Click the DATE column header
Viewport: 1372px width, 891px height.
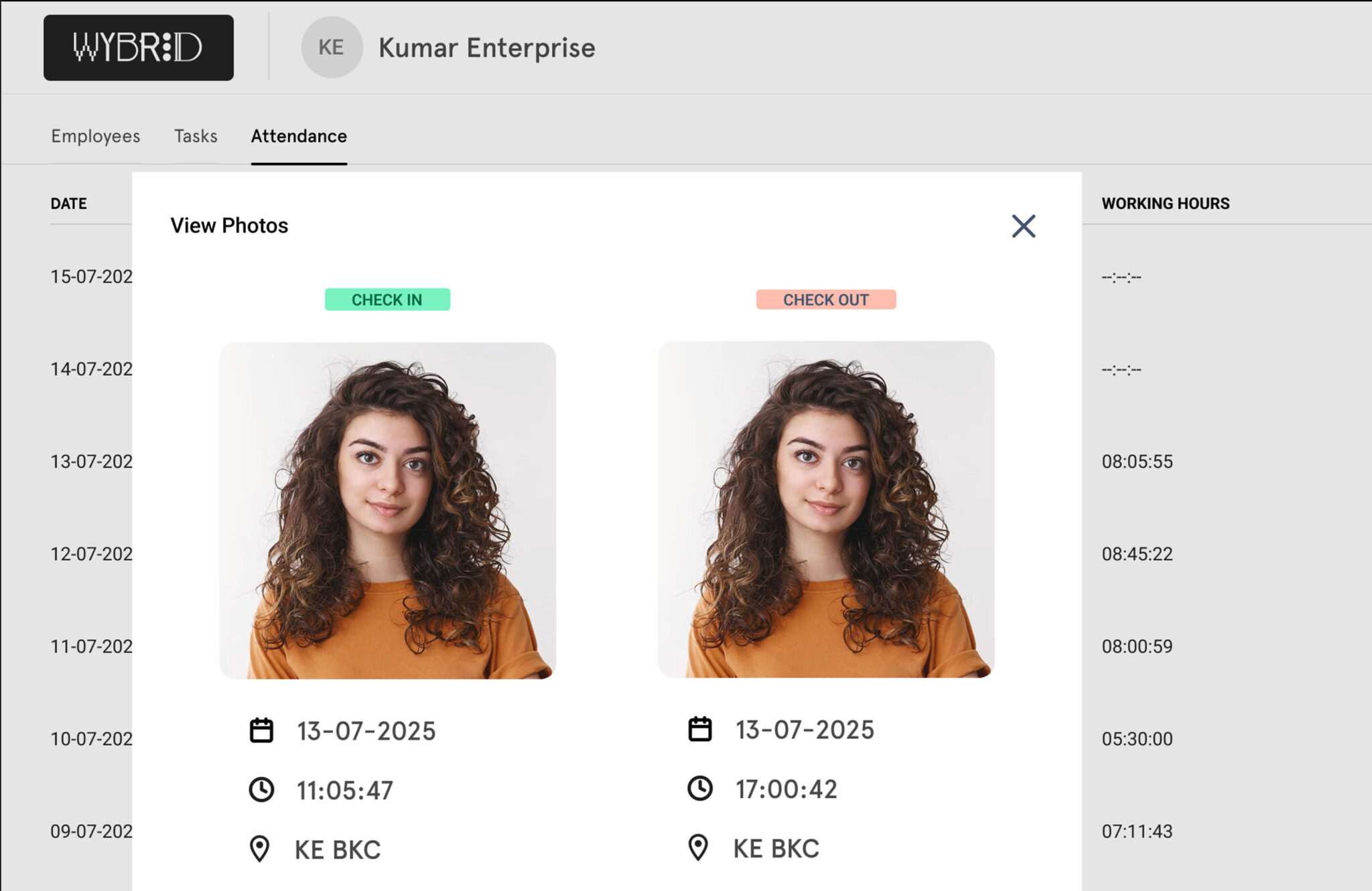click(68, 204)
